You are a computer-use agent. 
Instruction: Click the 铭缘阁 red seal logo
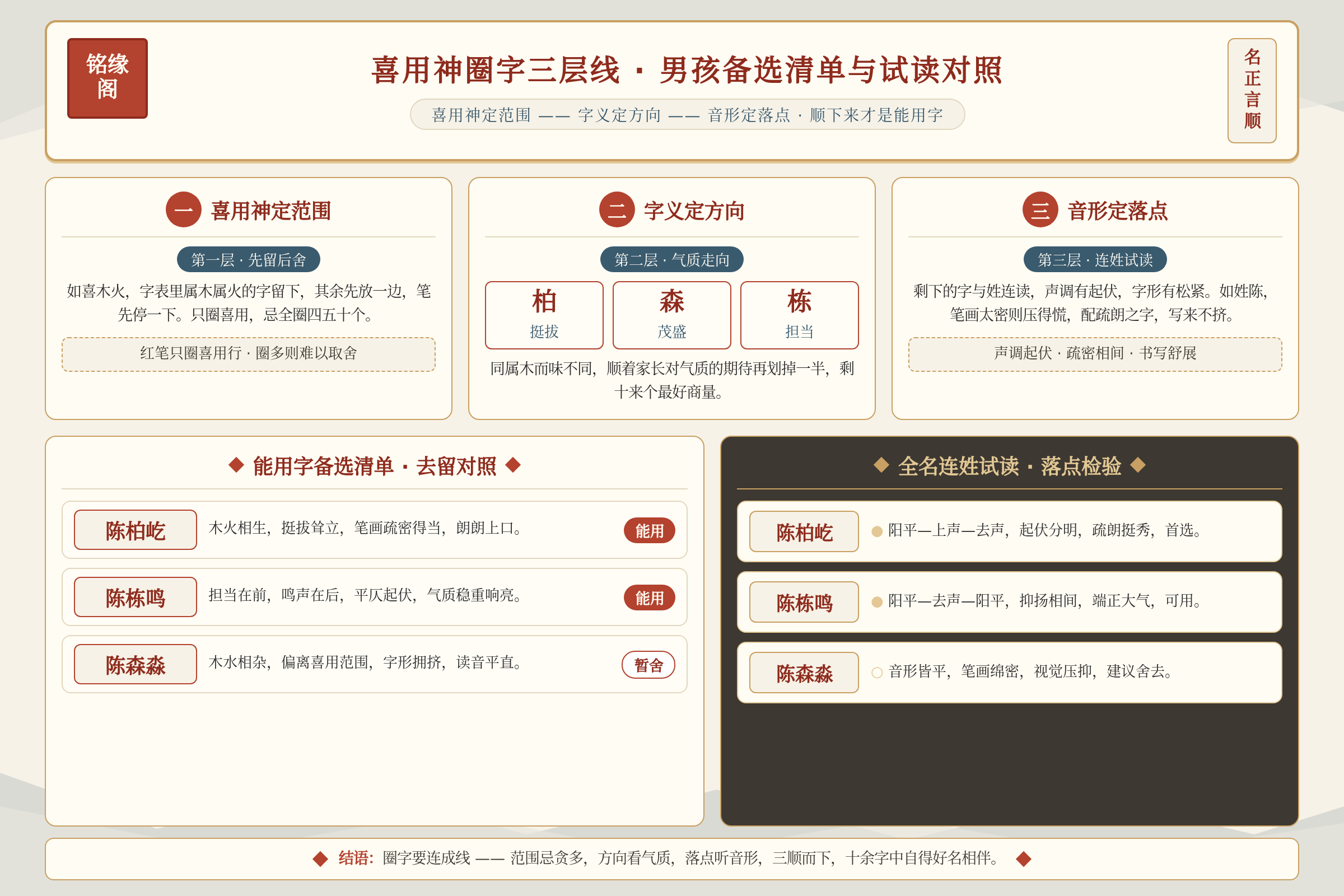click(x=108, y=78)
